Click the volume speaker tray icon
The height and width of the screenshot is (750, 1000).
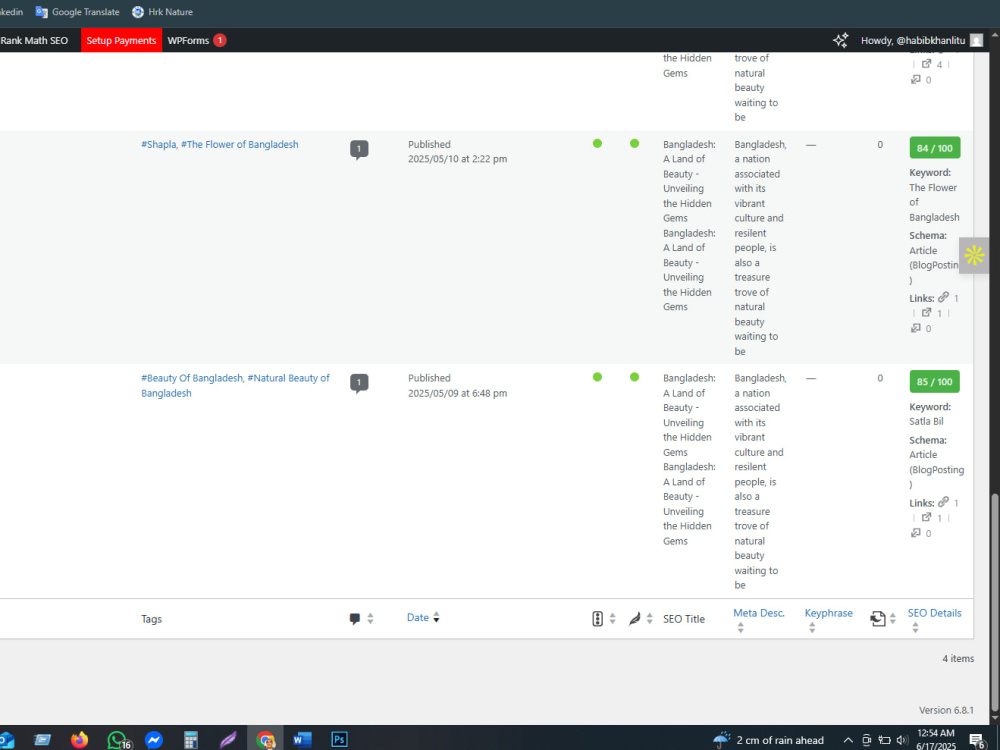pyautogui.click(x=901, y=740)
